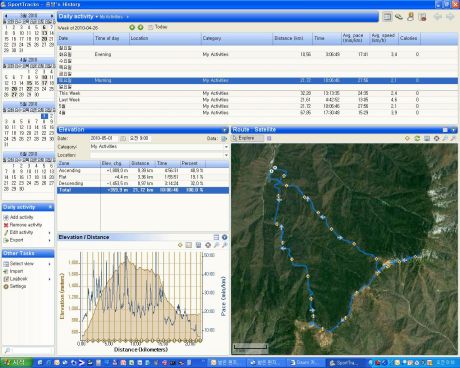Image resolution: width=460 pixels, height=368 pixels.
Task: Open the Export submenu
Action: (x=17, y=240)
